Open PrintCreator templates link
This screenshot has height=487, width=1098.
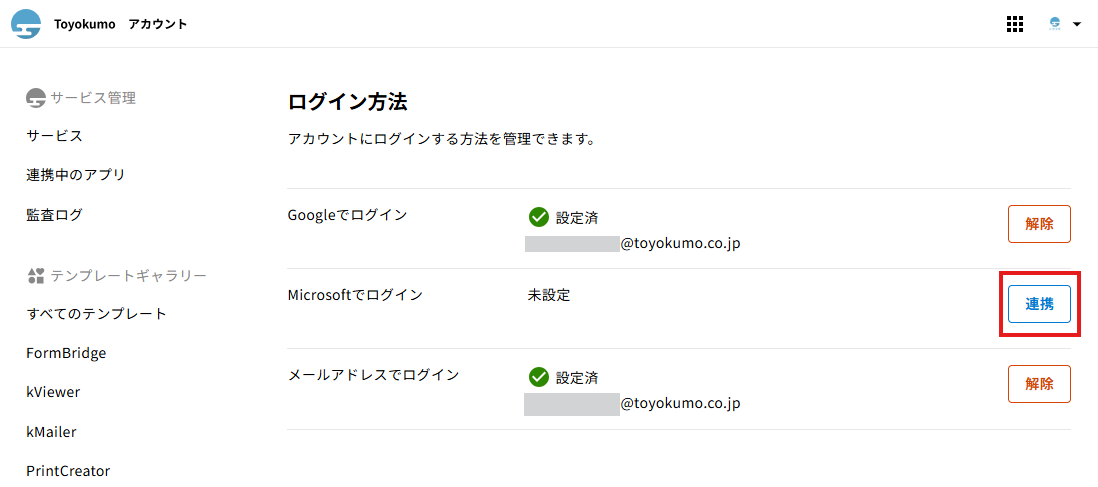pos(68,471)
